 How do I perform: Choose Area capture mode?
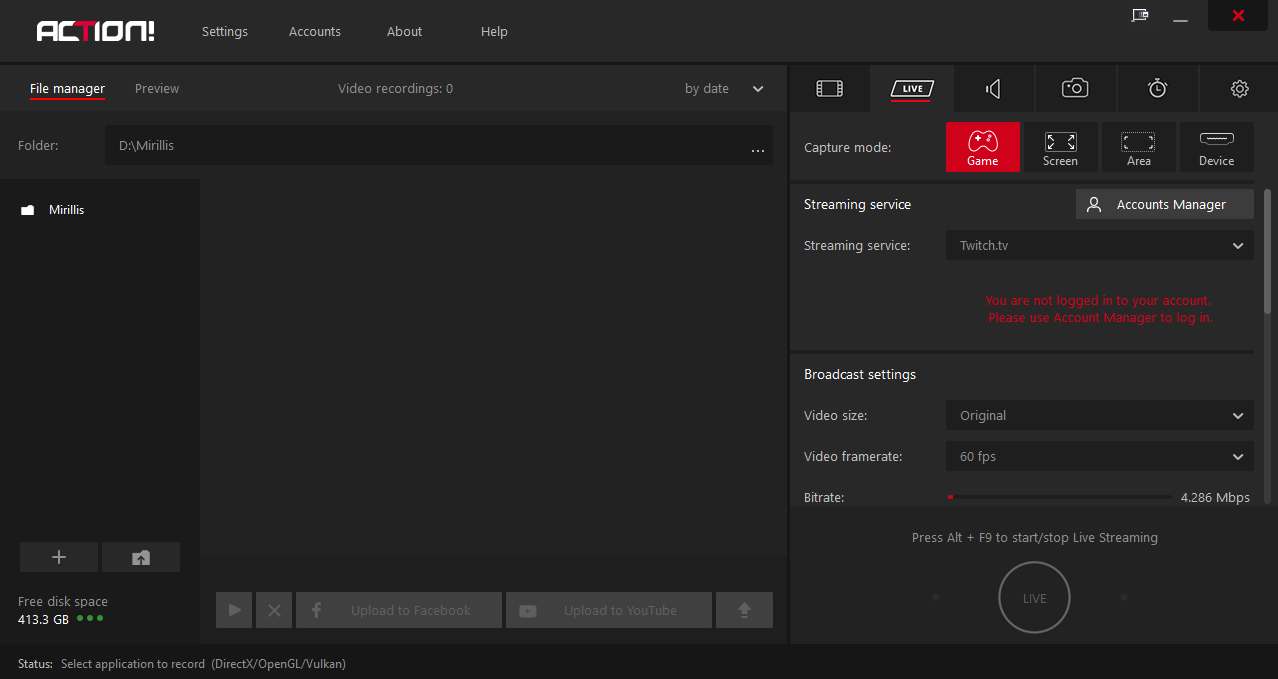click(x=1138, y=147)
